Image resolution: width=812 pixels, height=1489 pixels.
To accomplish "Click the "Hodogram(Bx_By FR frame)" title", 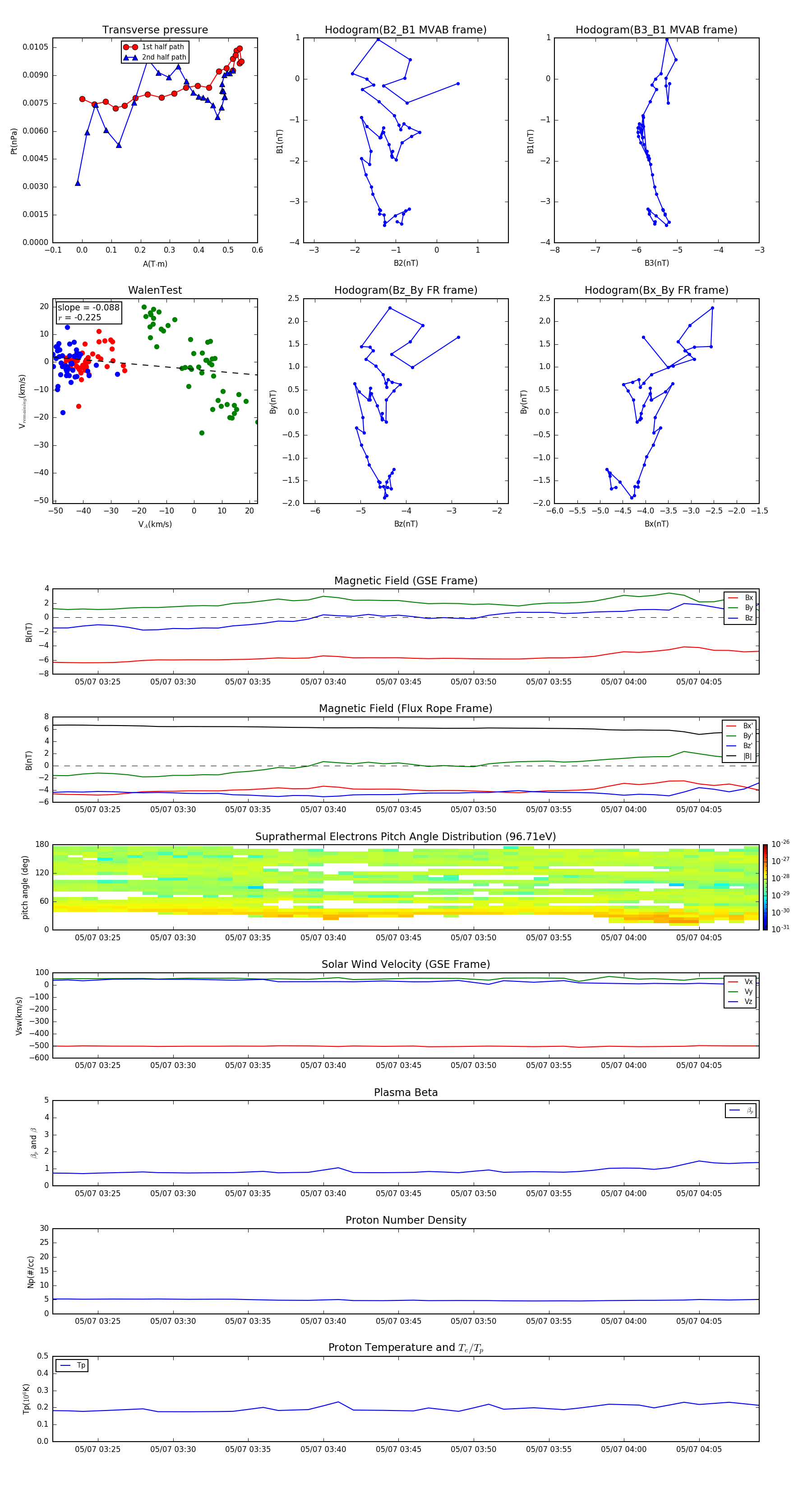I will [656, 290].
